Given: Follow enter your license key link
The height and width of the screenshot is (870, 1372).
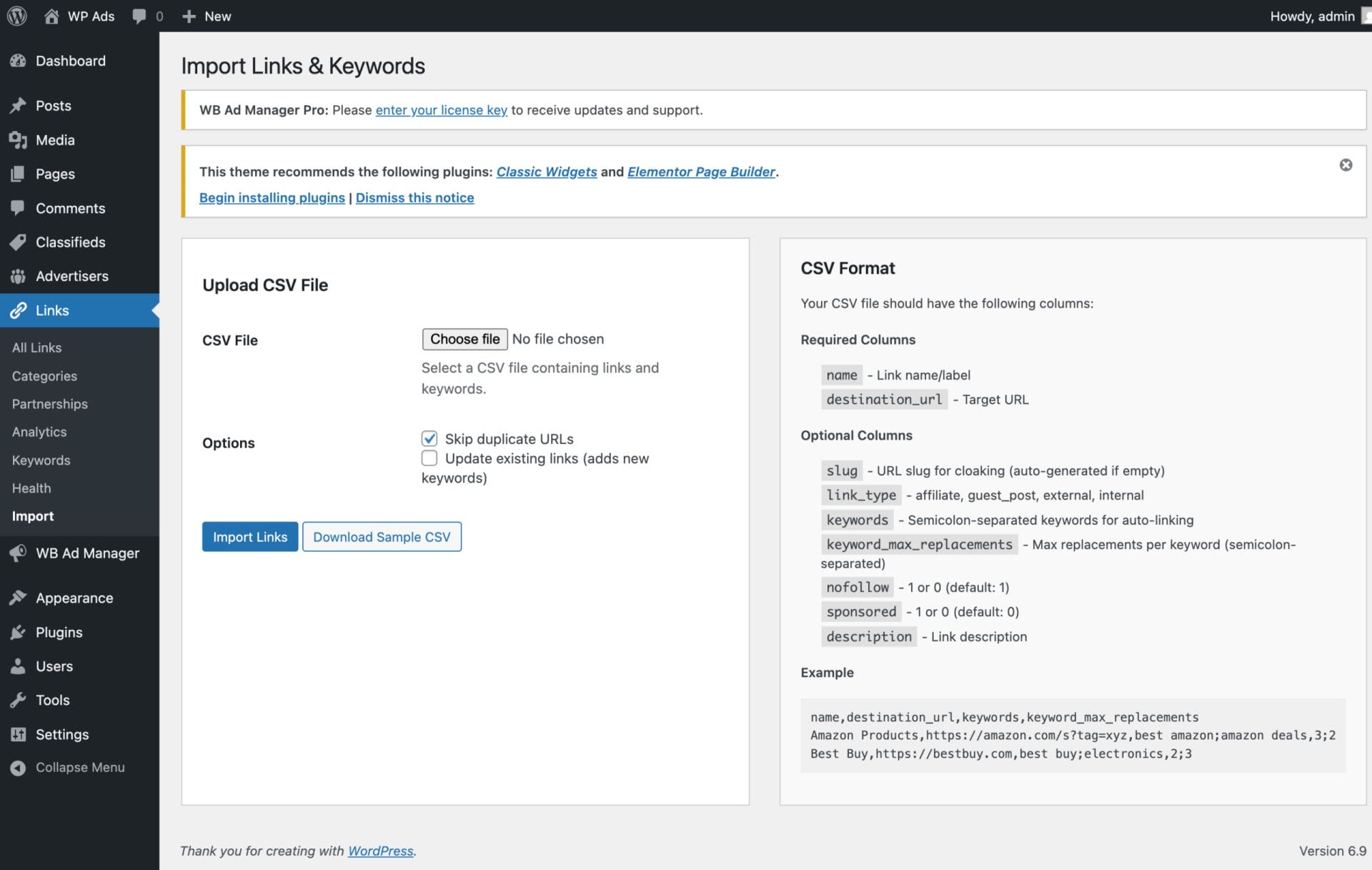Looking at the screenshot, I should click(442, 110).
